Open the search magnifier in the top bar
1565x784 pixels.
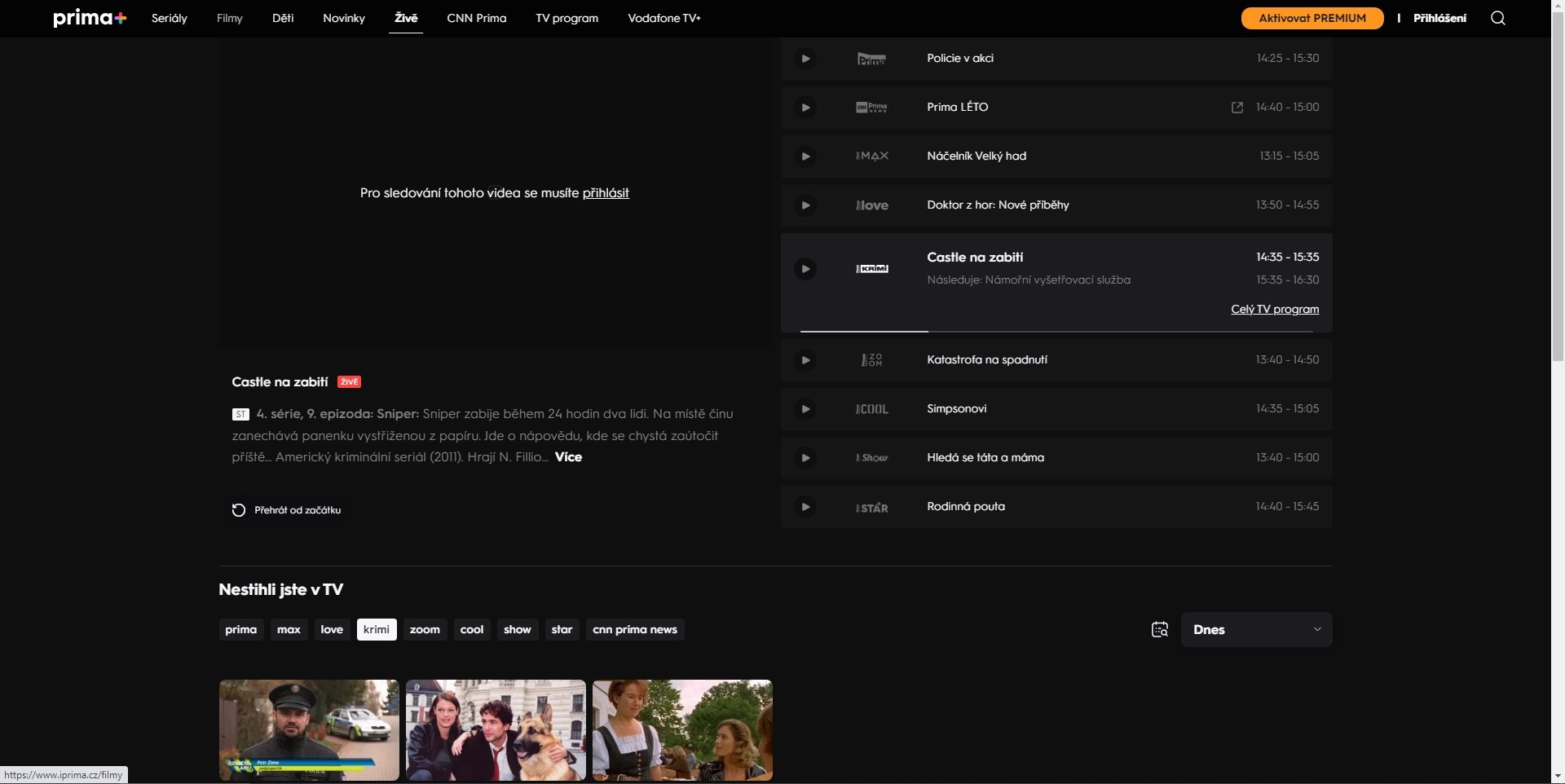pyautogui.click(x=1497, y=18)
